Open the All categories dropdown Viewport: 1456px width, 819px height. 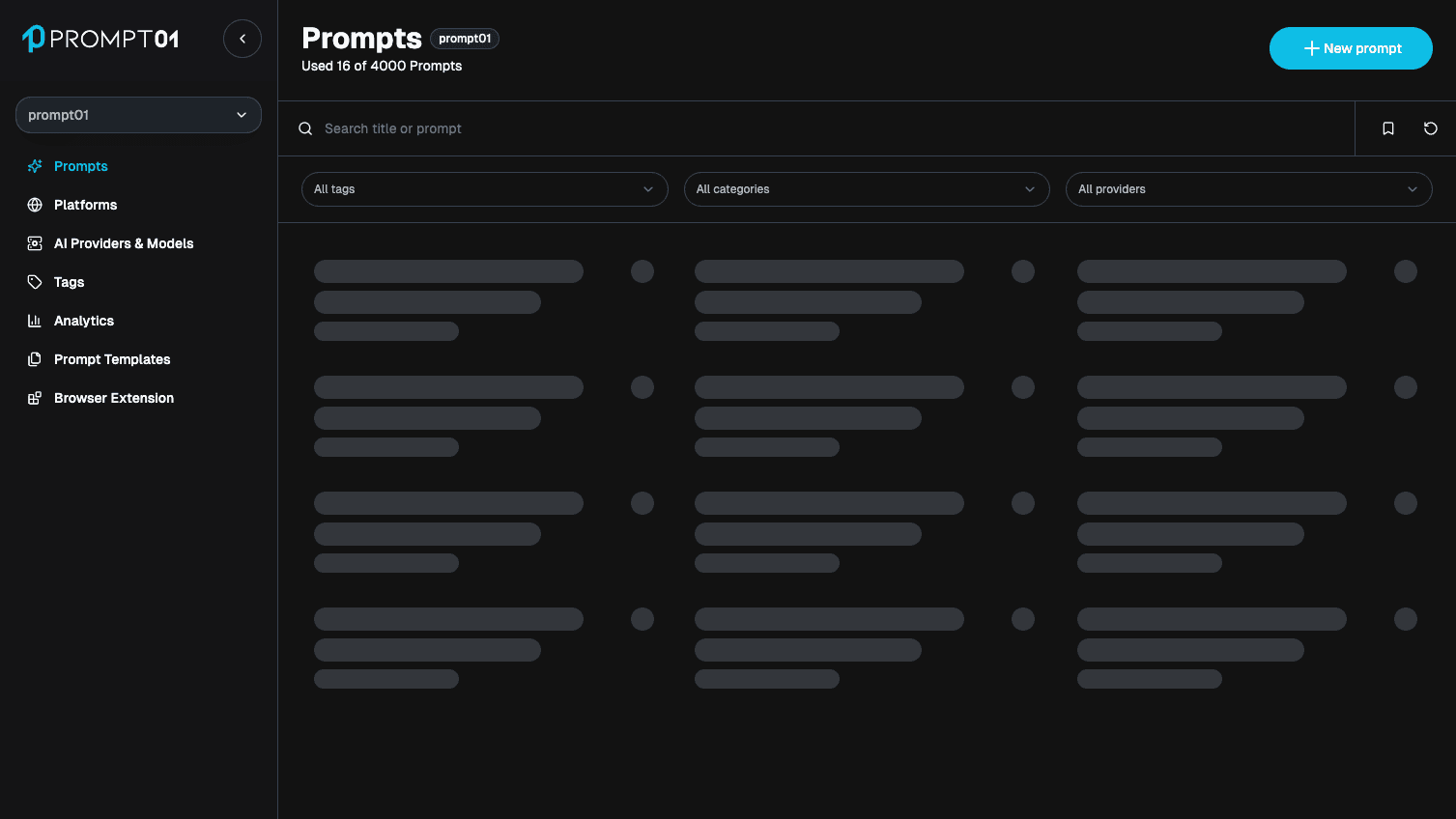point(866,189)
